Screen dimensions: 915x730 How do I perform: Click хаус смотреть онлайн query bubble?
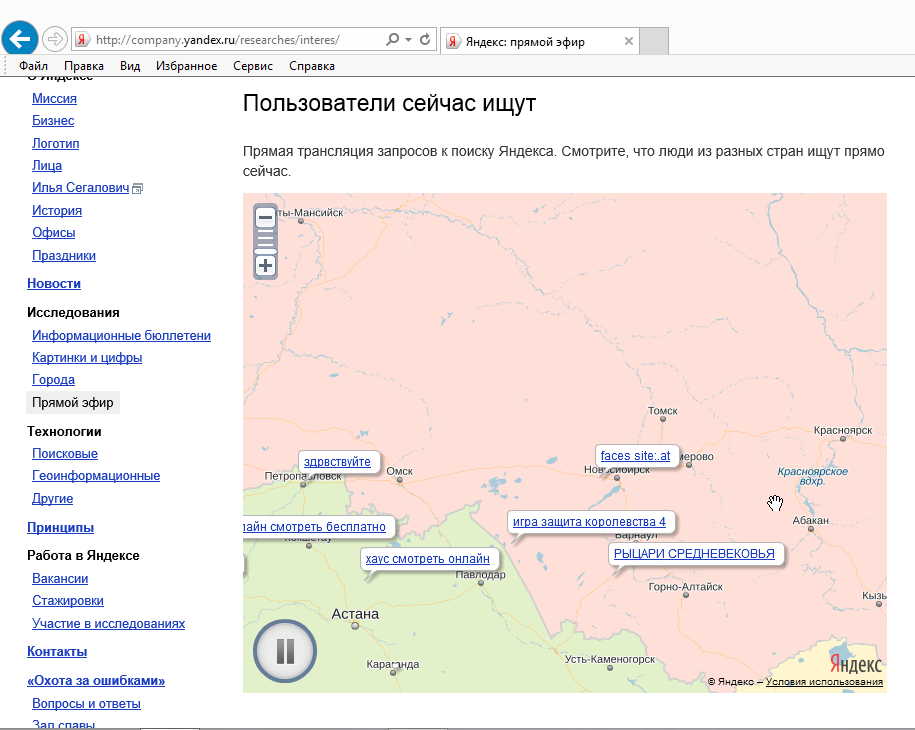[x=428, y=559]
